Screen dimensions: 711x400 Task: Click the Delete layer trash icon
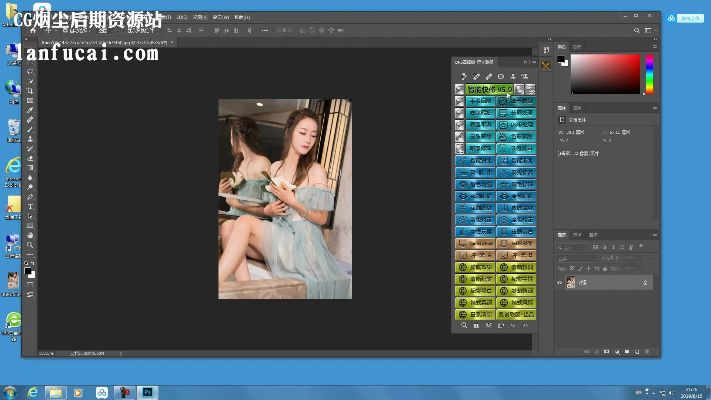(649, 351)
